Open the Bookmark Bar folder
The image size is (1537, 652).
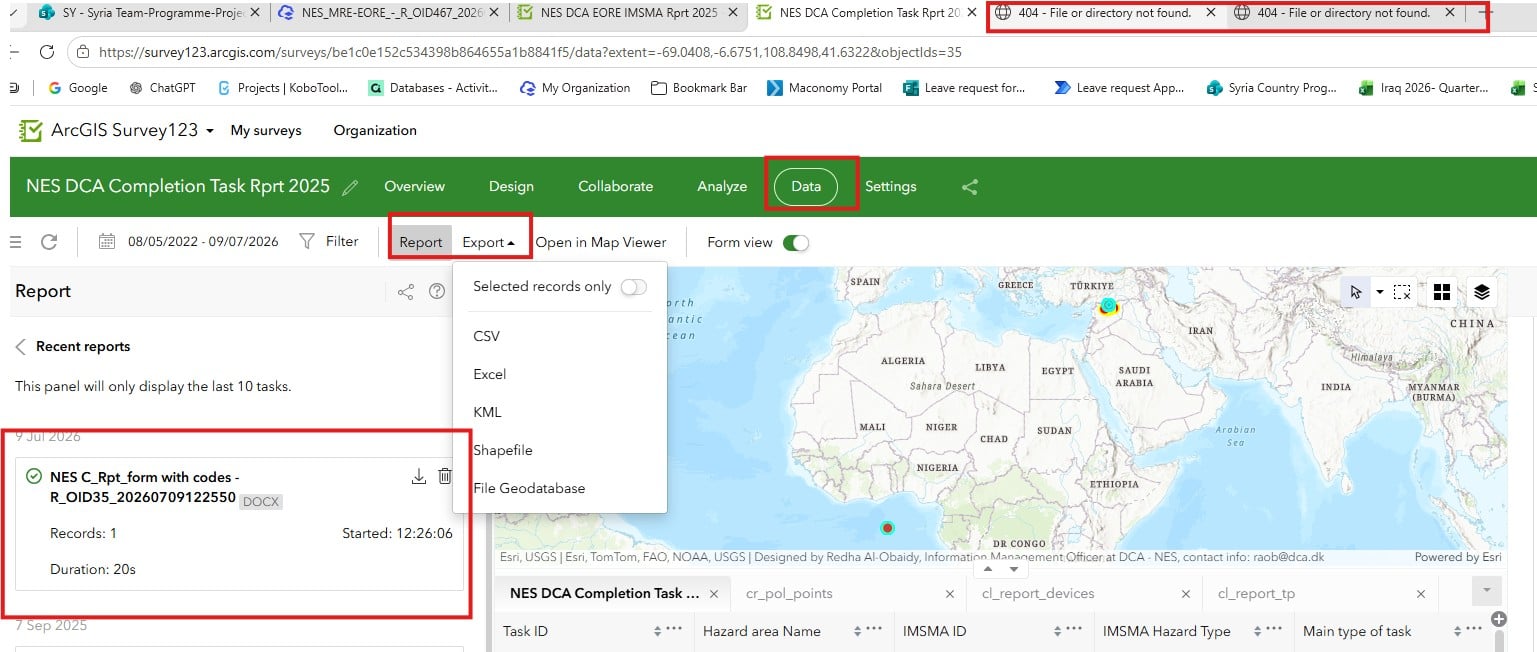(699, 88)
